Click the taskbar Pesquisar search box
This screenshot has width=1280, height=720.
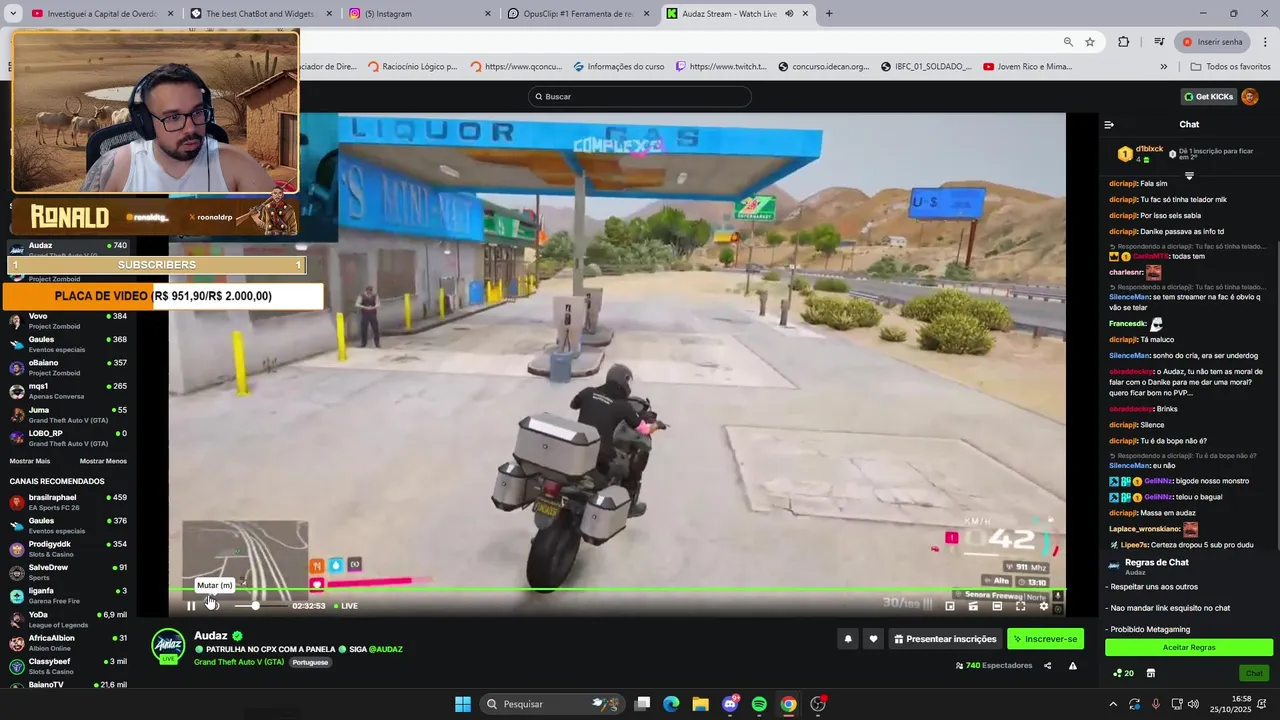coord(550,704)
